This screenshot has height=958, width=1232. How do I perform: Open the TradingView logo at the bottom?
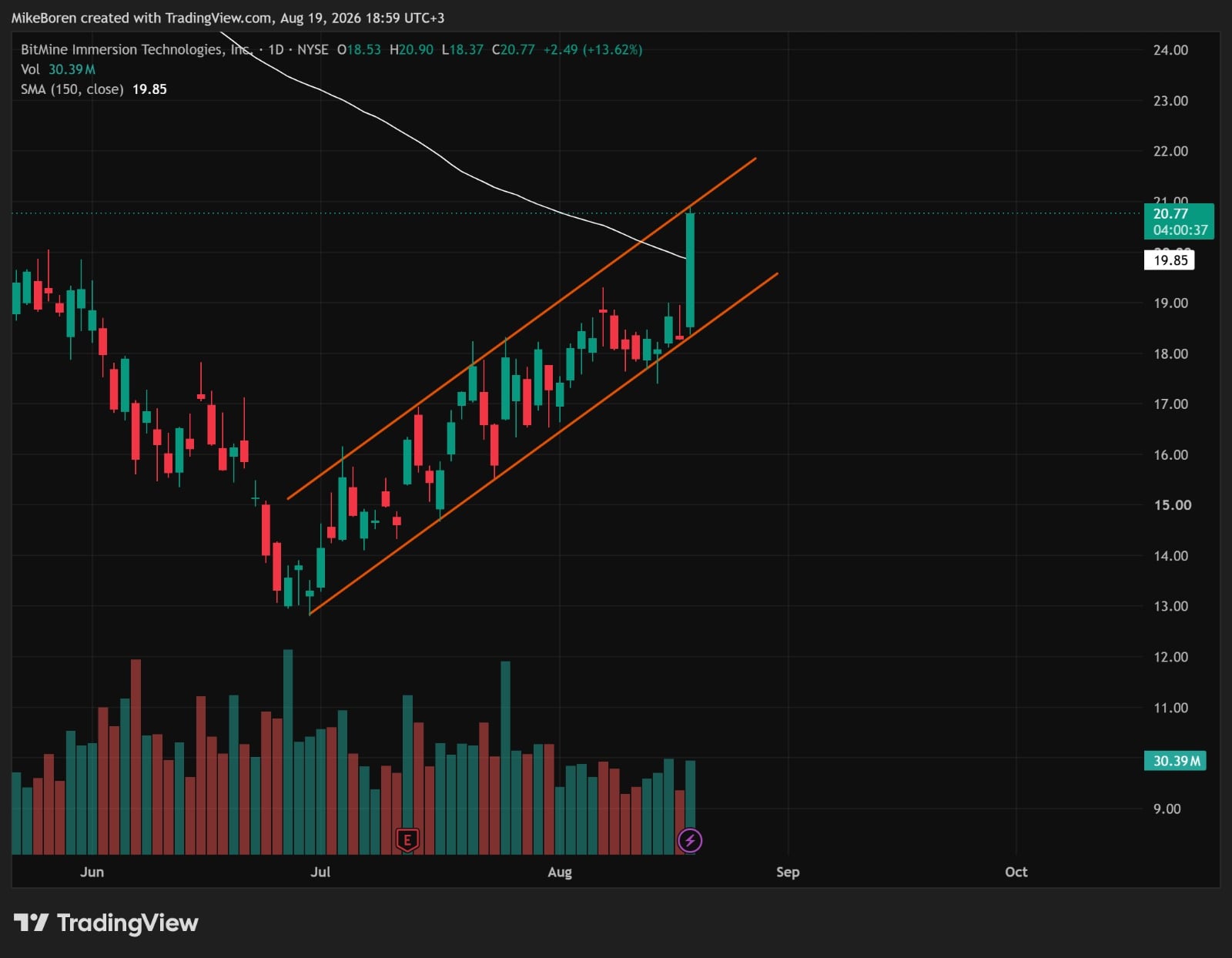105,923
